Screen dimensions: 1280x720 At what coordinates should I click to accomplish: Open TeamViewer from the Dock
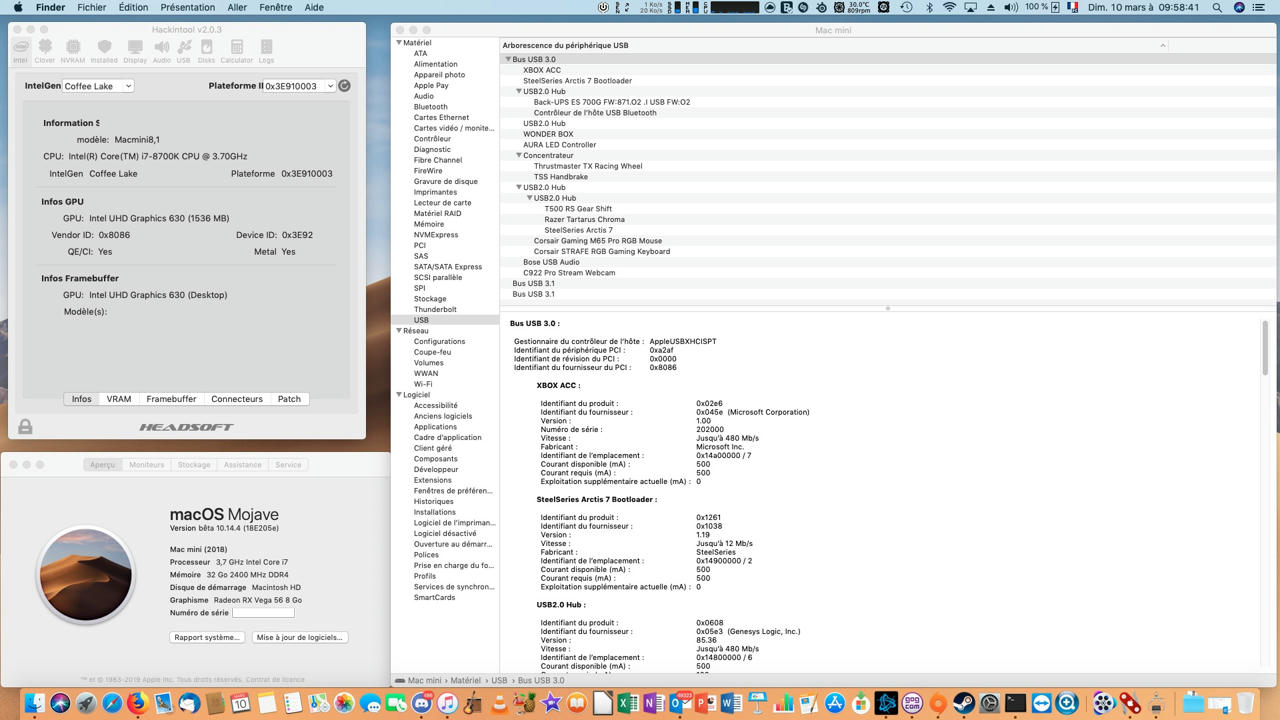pos(1042,704)
